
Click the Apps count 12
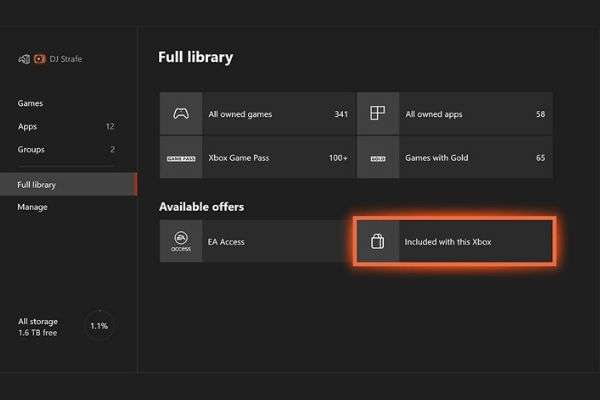(x=110, y=126)
